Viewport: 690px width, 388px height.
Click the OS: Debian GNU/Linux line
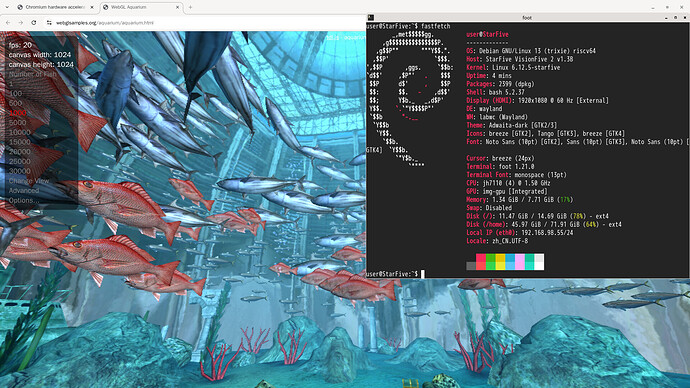(x=531, y=51)
